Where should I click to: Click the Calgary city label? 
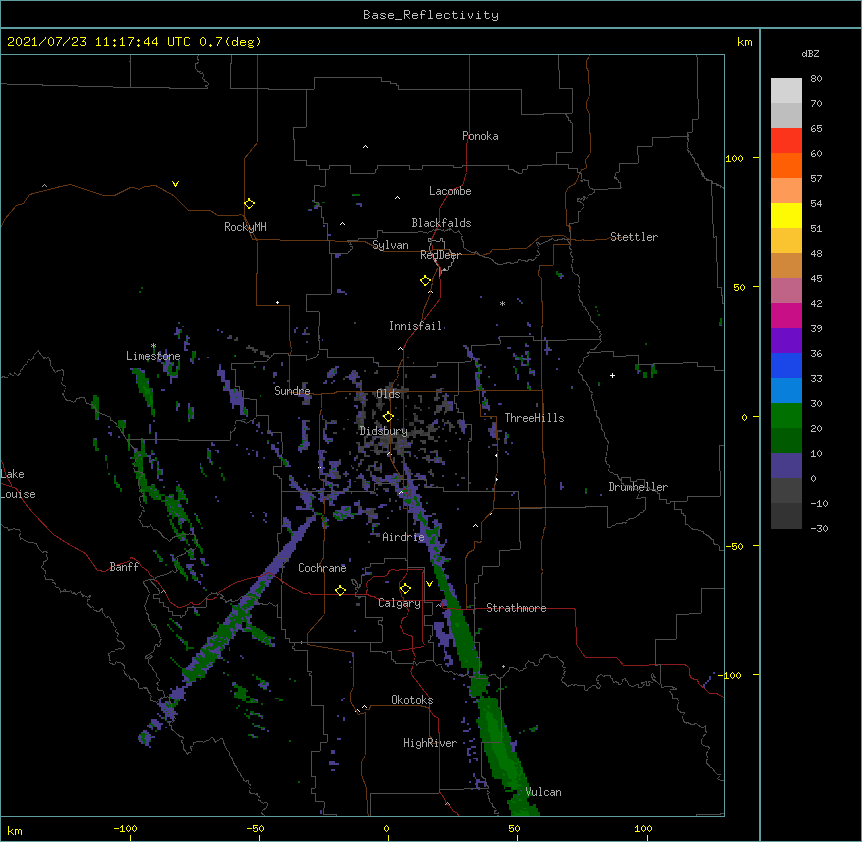pyautogui.click(x=399, y=603)
